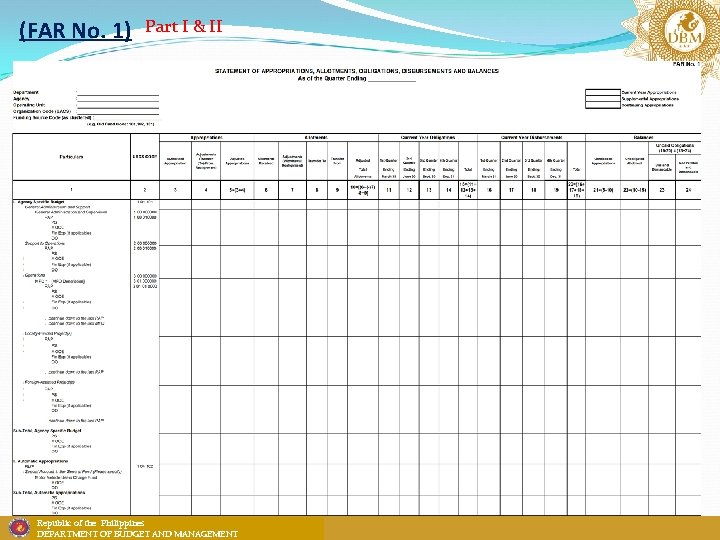This screenshot has height=540, width=720.
Task: Click "Republic of the Philippines" footer text
Action: [90, 523]
